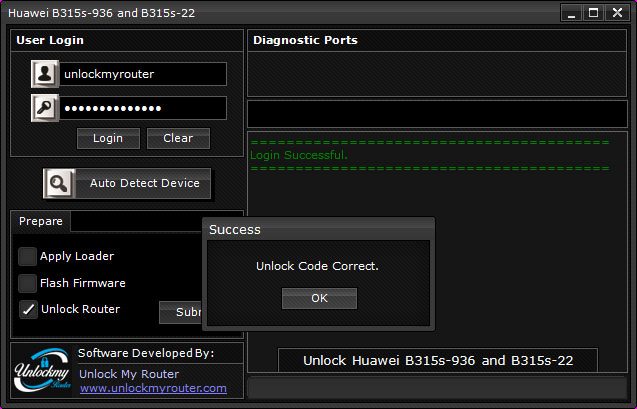Click the 'Unlock Code Correct.' message
The height and width of the screenshot is (409, 637).
click(x=317, y=266)
